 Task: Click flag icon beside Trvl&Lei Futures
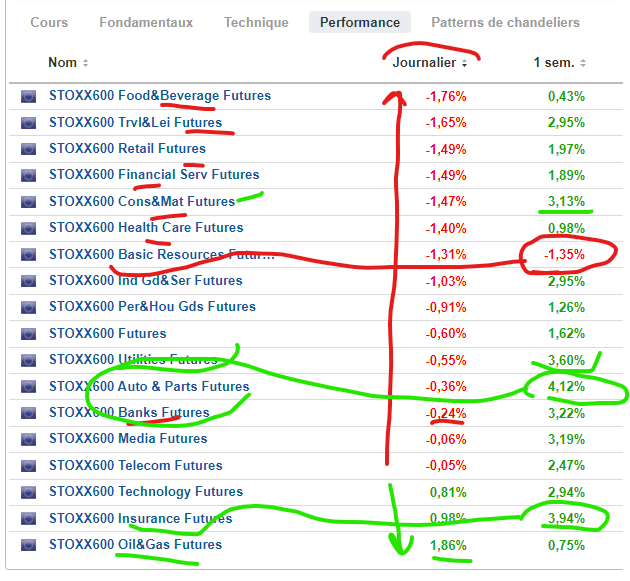pyautogui.click(x=28, y=123)
